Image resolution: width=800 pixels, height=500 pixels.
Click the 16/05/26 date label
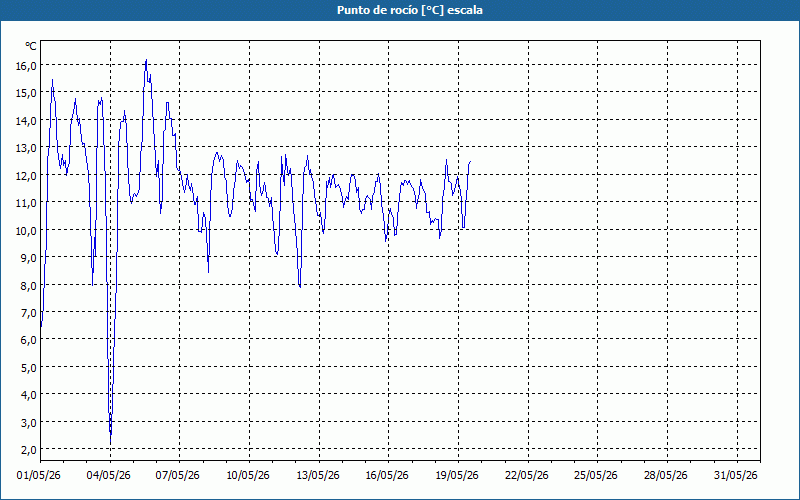387,476
